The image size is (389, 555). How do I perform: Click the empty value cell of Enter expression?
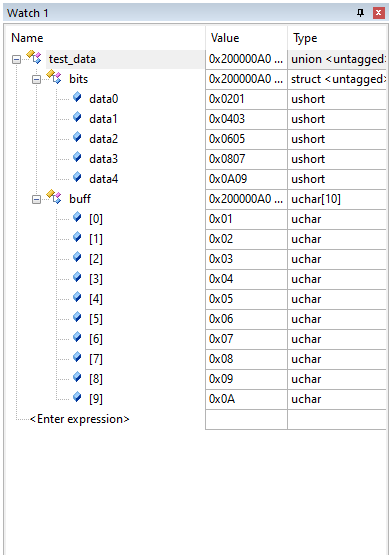(246, 419)
